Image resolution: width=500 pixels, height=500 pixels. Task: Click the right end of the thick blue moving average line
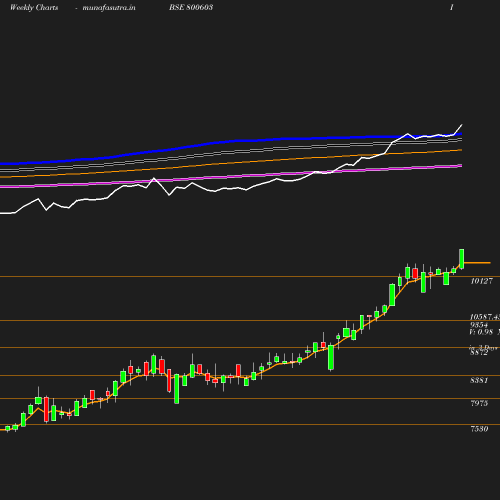(460, 134)
